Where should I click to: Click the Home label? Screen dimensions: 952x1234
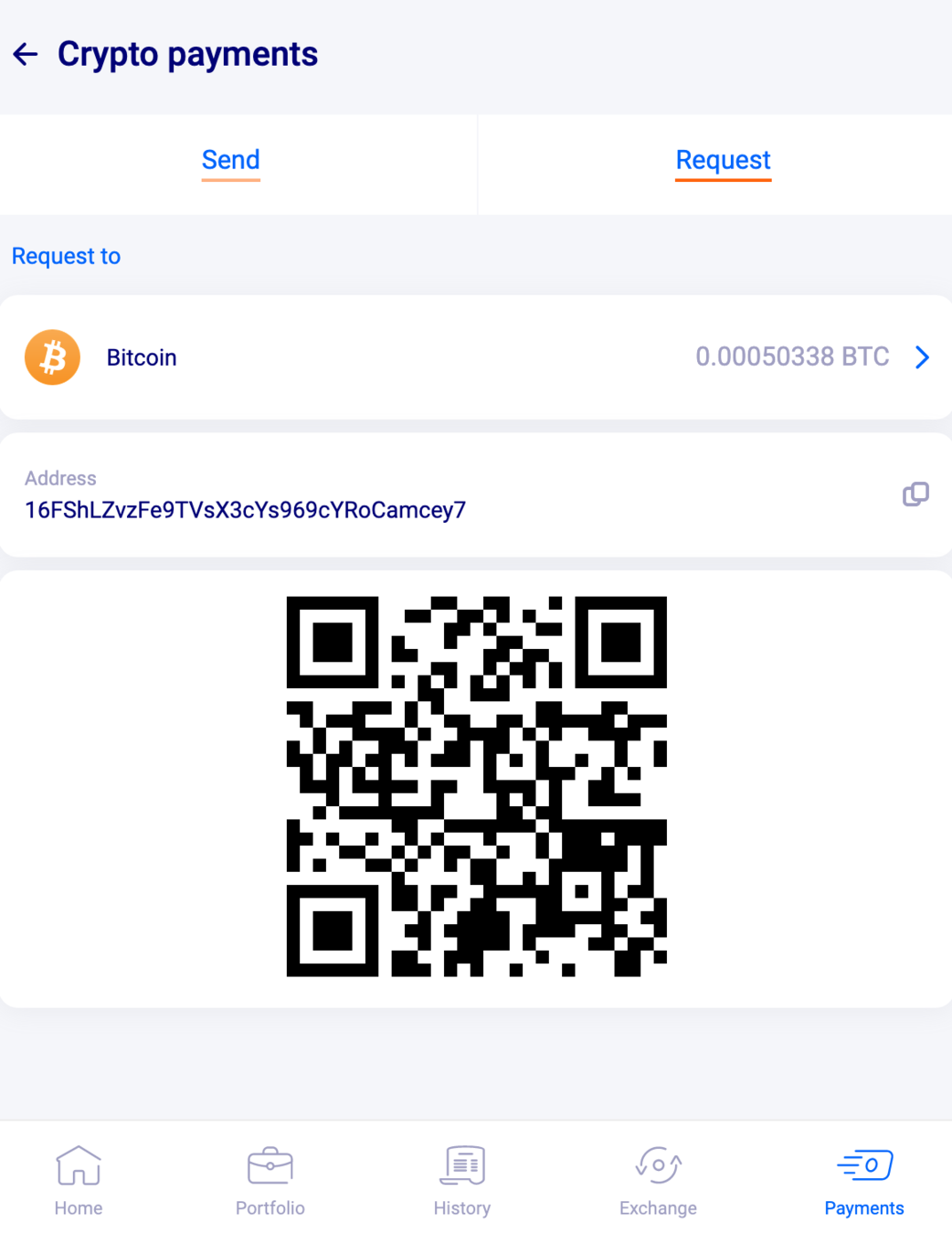[x=79, y=1208]
